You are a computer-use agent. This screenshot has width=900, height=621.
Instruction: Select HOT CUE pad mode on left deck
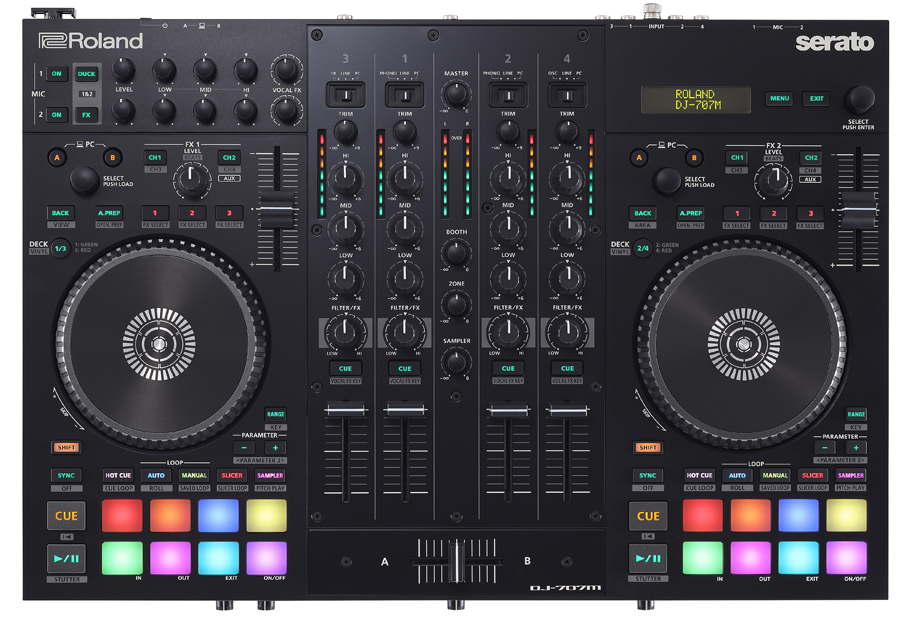118,475
